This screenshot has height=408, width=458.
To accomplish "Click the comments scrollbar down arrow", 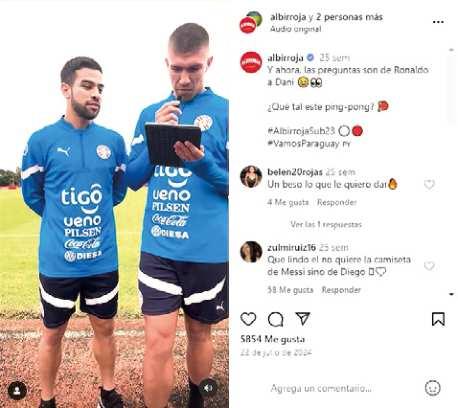I will pos(451,294).
